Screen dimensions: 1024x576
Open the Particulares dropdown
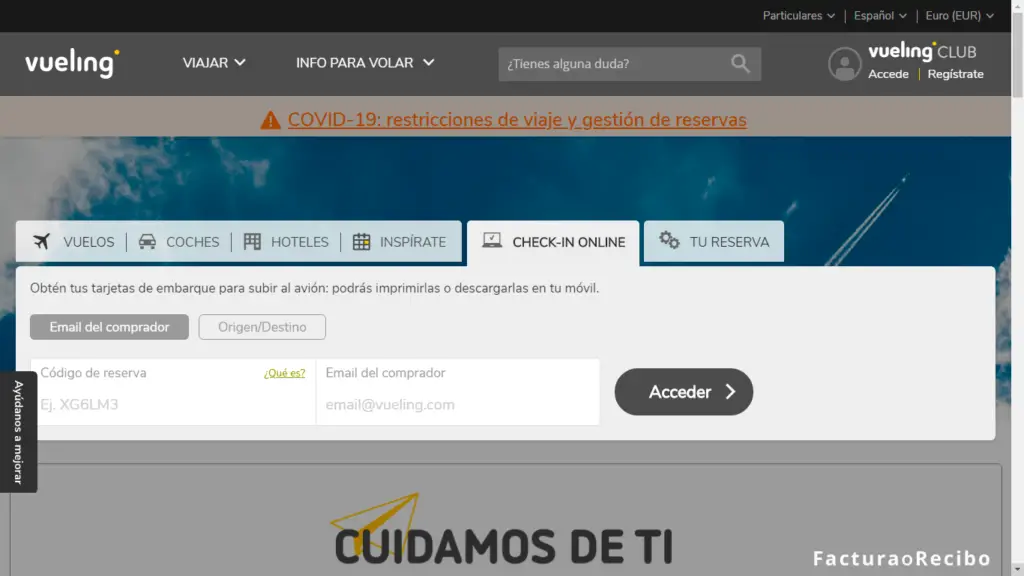(799, 16)
